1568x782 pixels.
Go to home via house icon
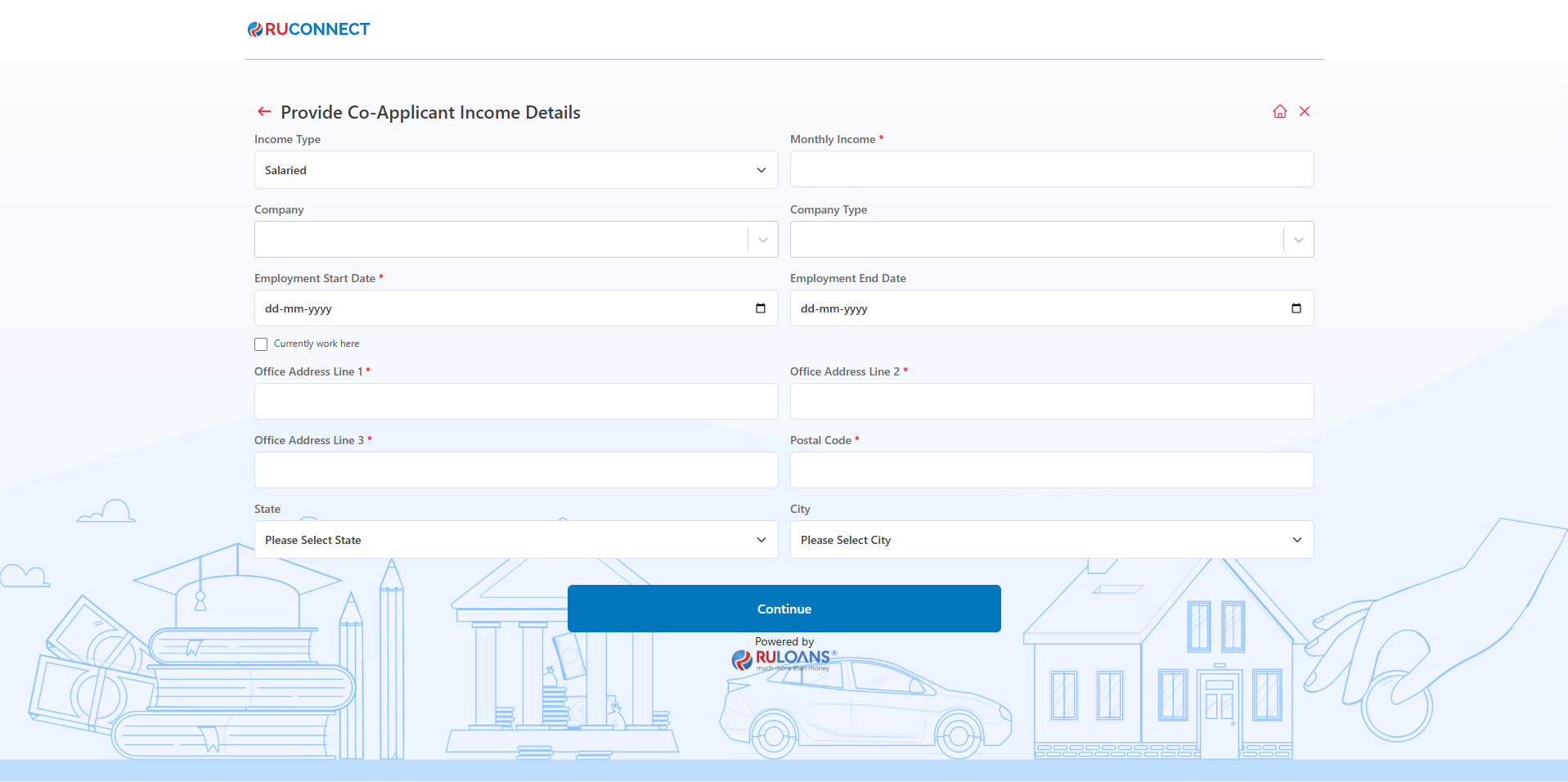[x=1279, y=111]
